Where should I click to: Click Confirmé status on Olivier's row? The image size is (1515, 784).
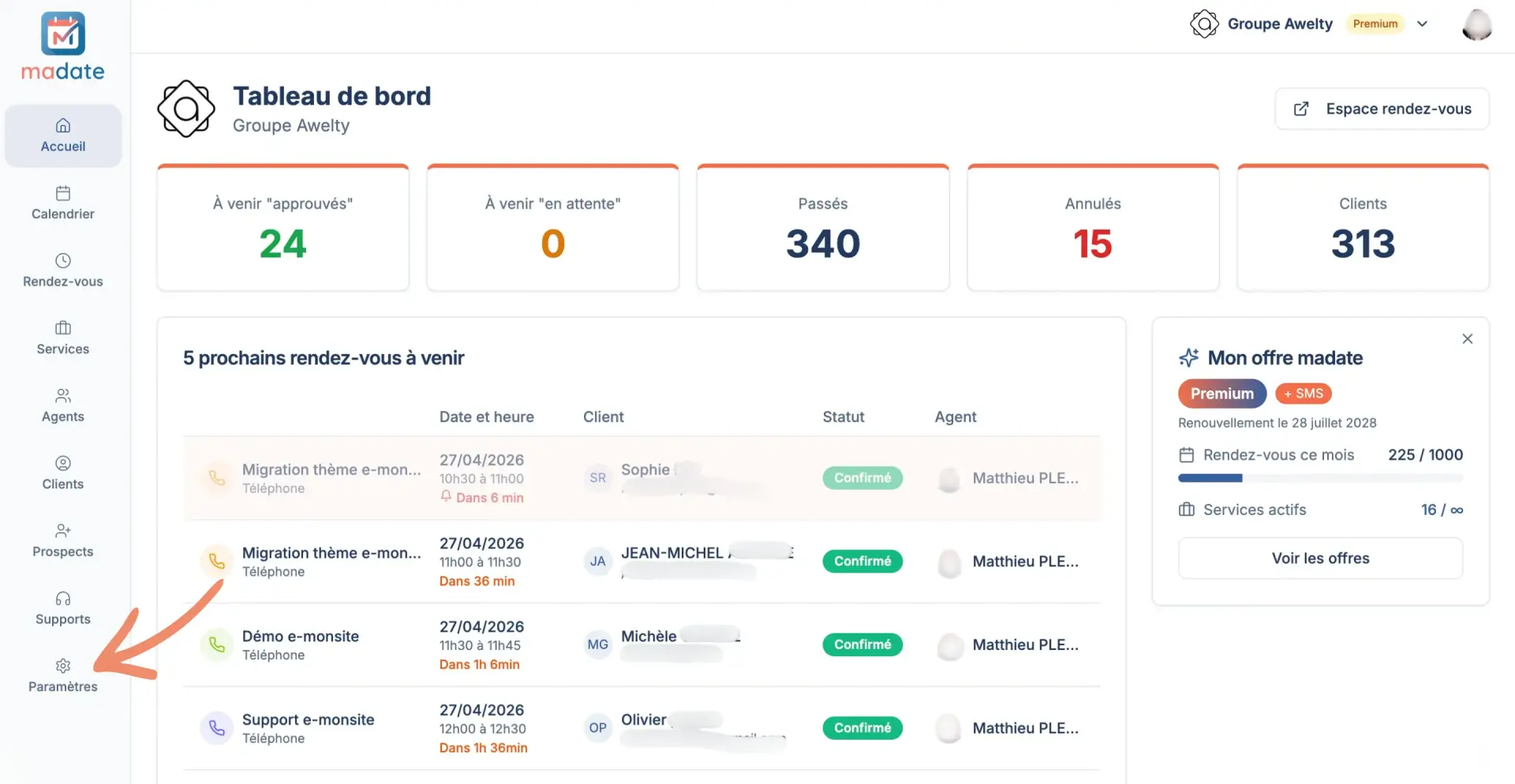pos(862,728)
